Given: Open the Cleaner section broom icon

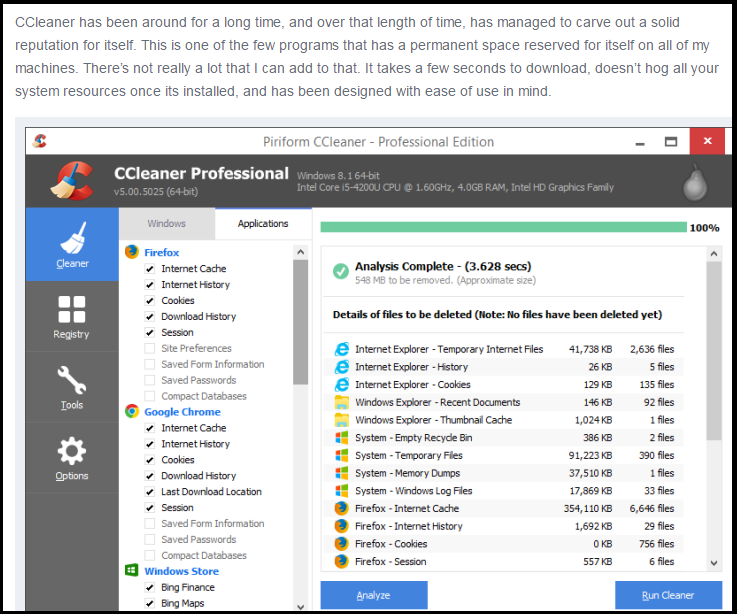Looking at the screenshot, I should [72, 238].
